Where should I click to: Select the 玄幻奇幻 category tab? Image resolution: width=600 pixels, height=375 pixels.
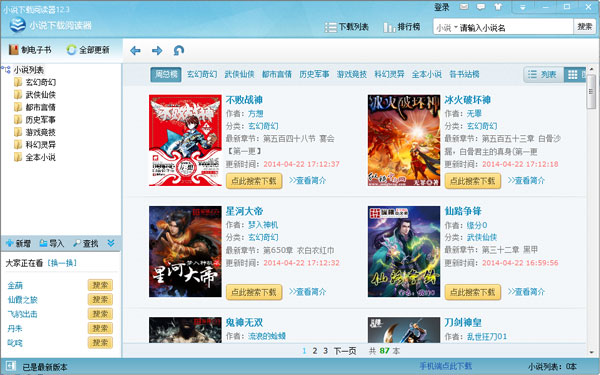pos(202,74)
